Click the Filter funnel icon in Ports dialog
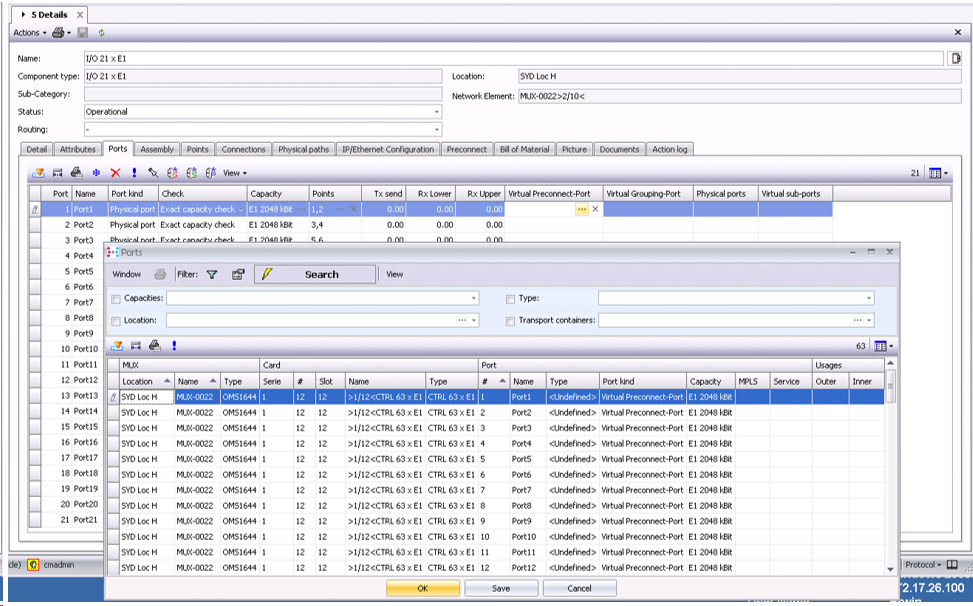This screenshot has height=606, width=973. click(x=212, y=274)
